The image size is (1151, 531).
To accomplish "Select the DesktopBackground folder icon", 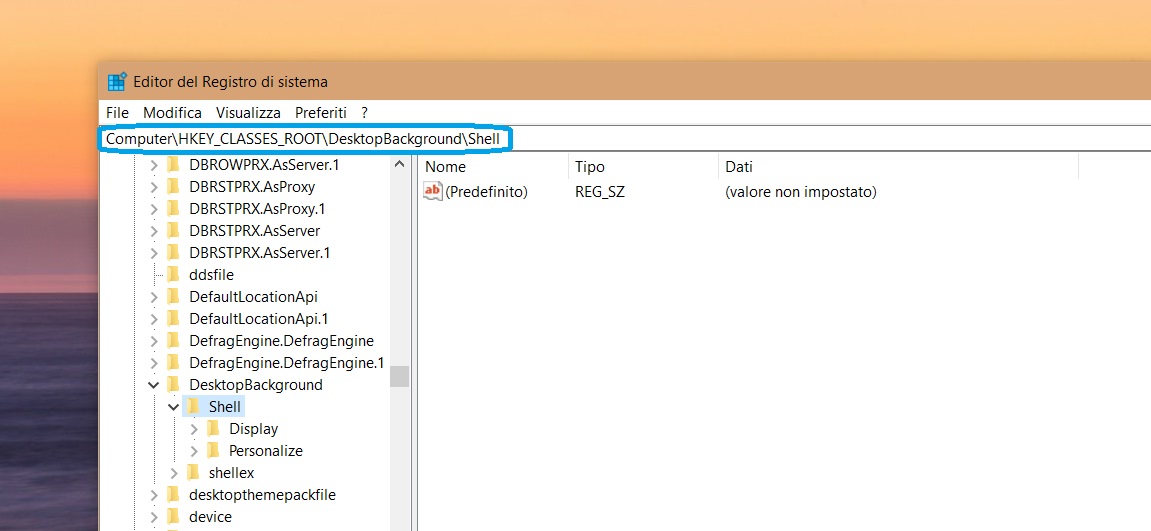I will 173,384.
